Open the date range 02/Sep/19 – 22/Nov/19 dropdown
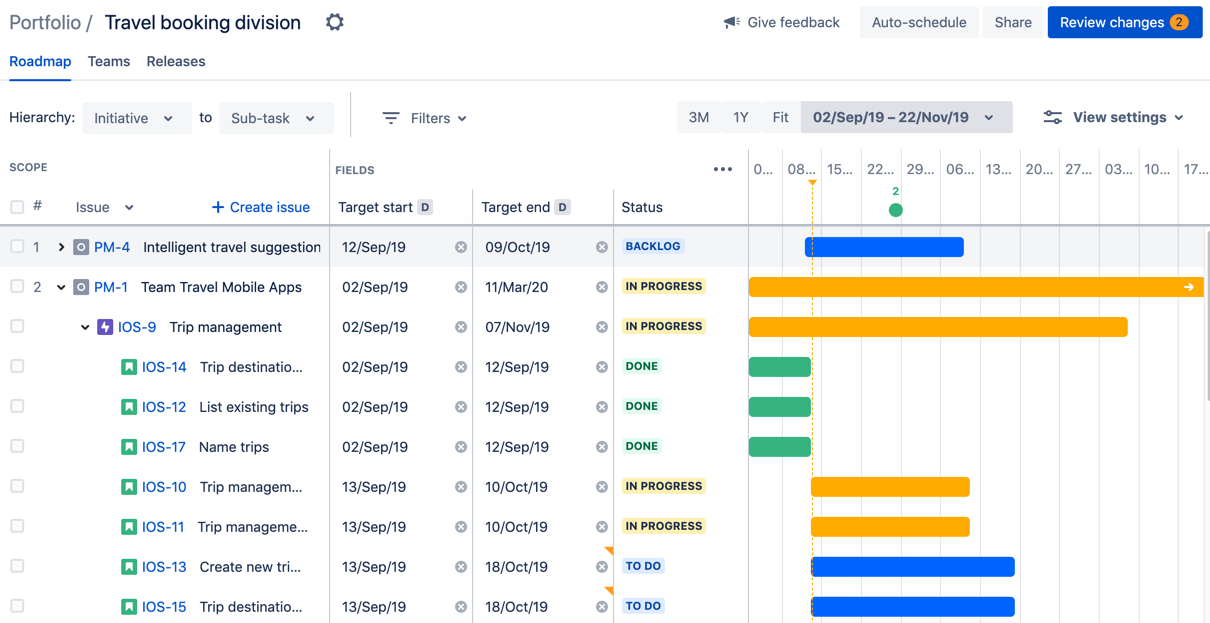The height and width of the screenshot is (623, 1210). coord(906,117)
